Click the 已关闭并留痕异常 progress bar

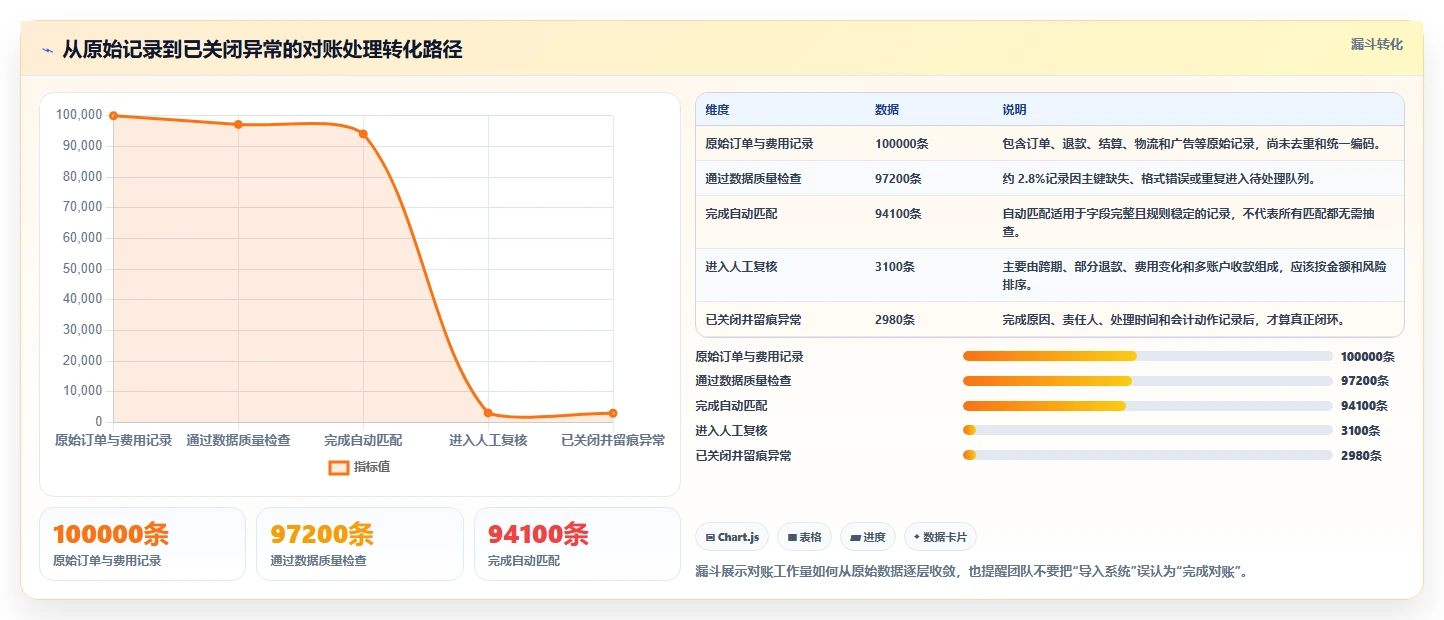coord(1147,455)
